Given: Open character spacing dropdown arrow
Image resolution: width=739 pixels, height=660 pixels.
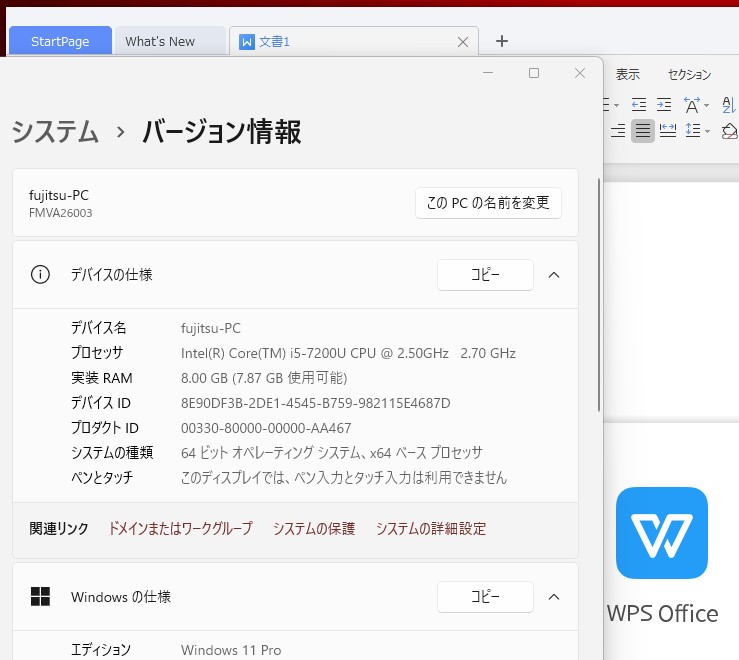Looking at the screenshot, I should click(x=706, y=105).
